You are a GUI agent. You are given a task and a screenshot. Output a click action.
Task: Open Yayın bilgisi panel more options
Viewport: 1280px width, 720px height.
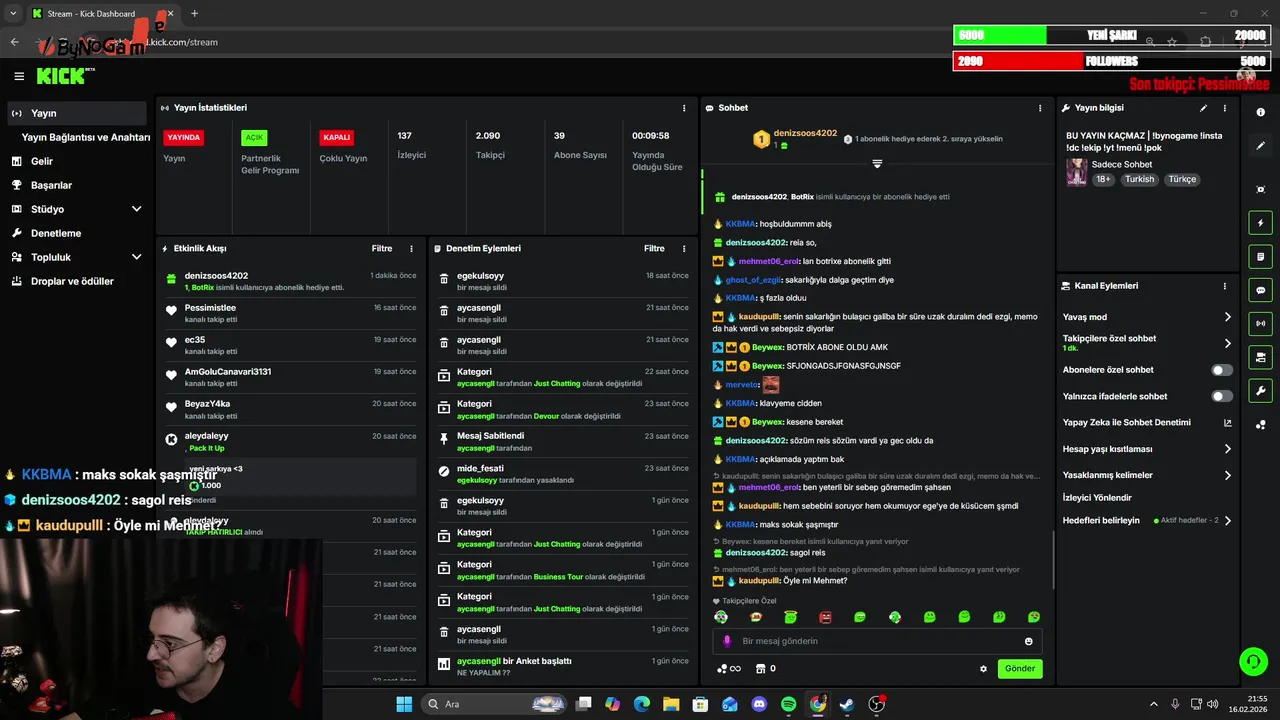(1224, 108)
